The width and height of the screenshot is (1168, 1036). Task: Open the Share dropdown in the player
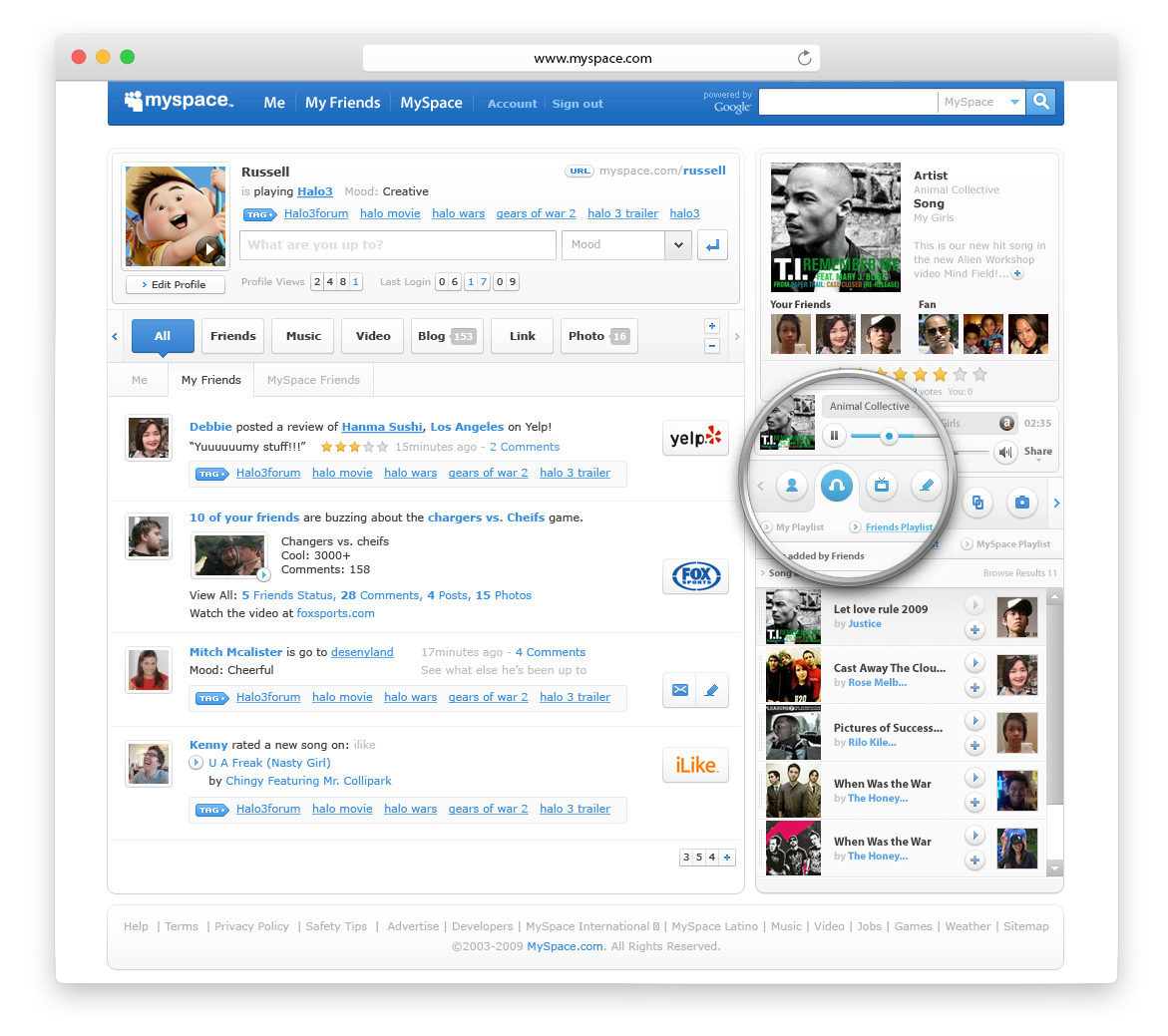point(1037,453)
